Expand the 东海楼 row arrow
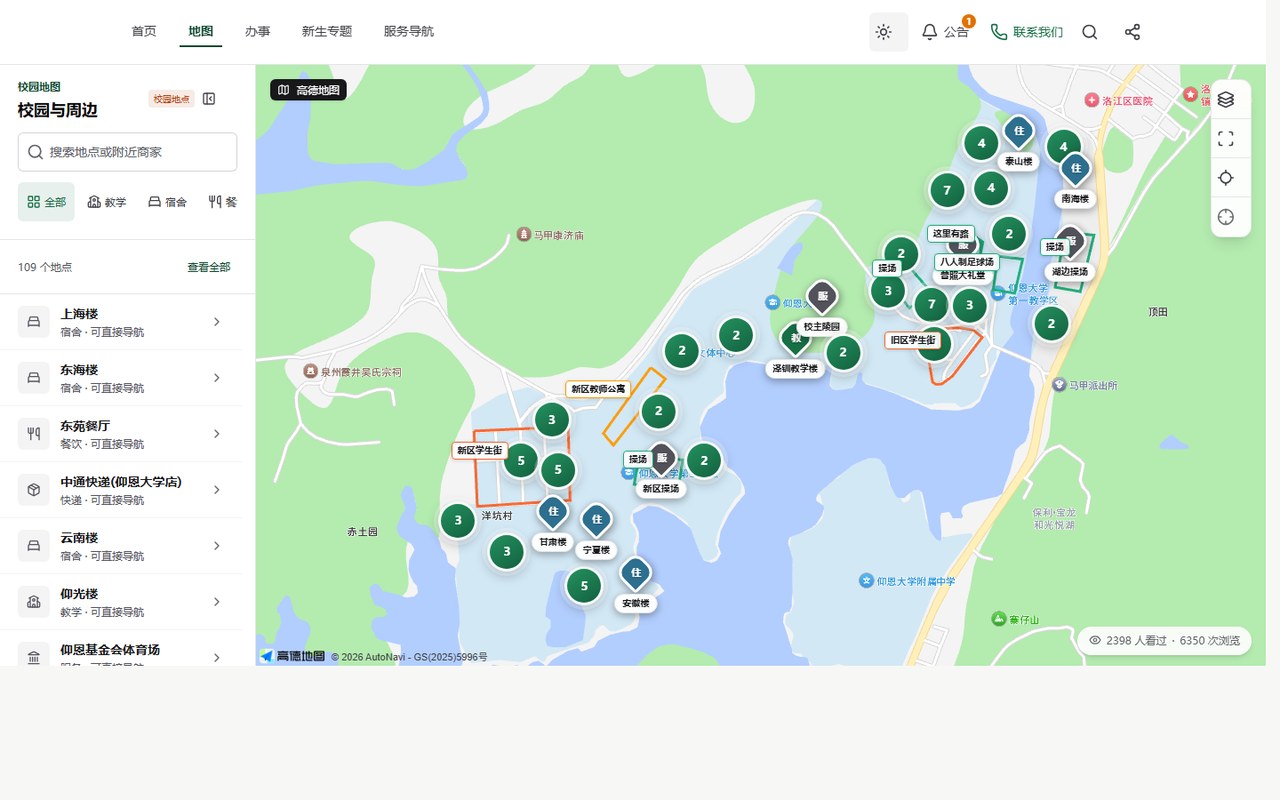Image resolution: width=1280 pixels, height=800 pixels. 217,378
